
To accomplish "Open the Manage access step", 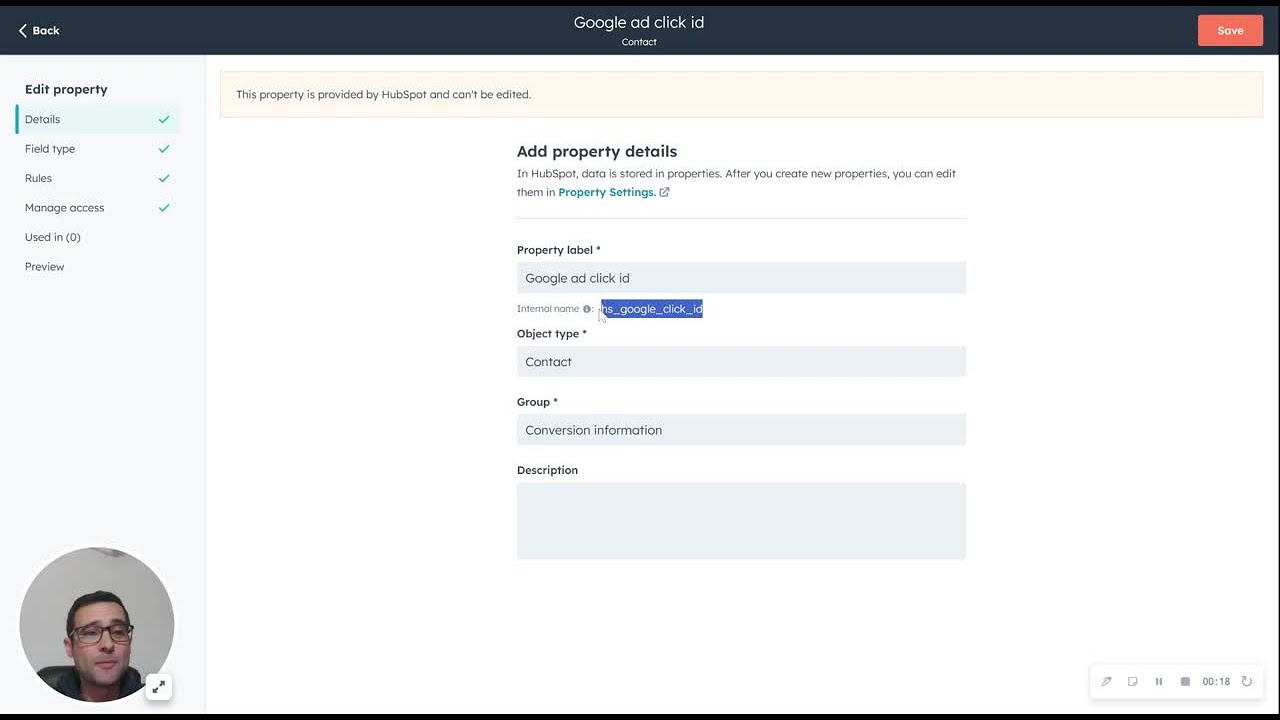I will 64,208.
